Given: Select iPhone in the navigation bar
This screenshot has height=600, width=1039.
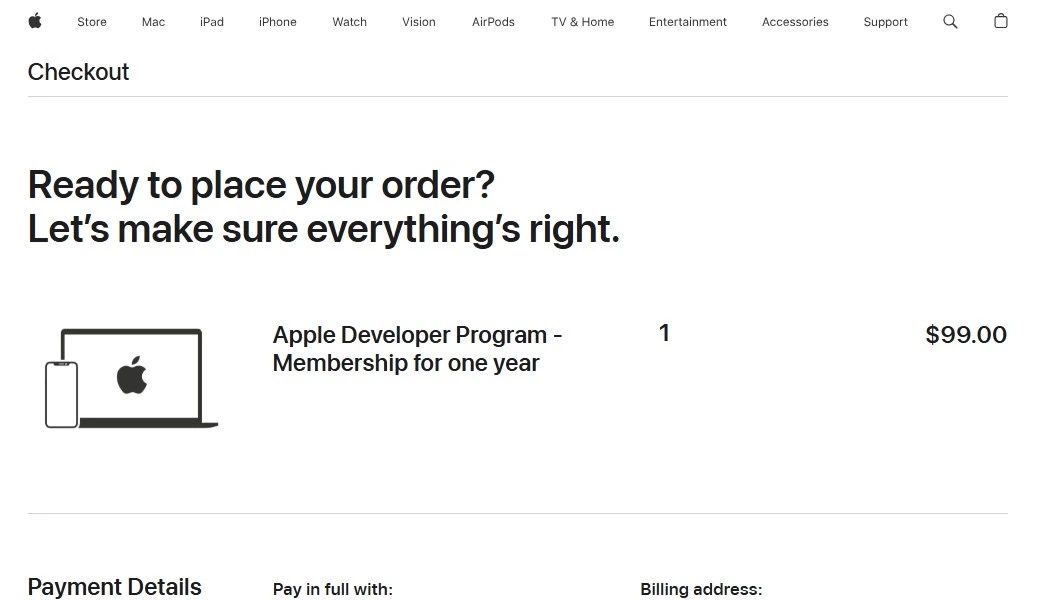Looking at the screenshot, I should pyautogui.click(x=278, y=22).
